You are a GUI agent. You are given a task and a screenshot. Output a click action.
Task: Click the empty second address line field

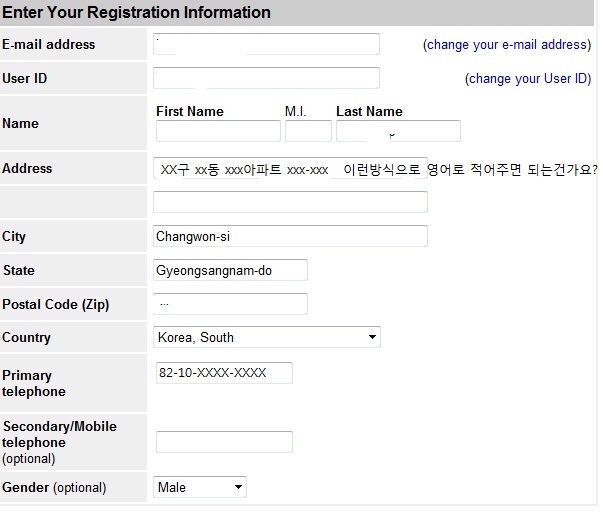coord(290,202)
